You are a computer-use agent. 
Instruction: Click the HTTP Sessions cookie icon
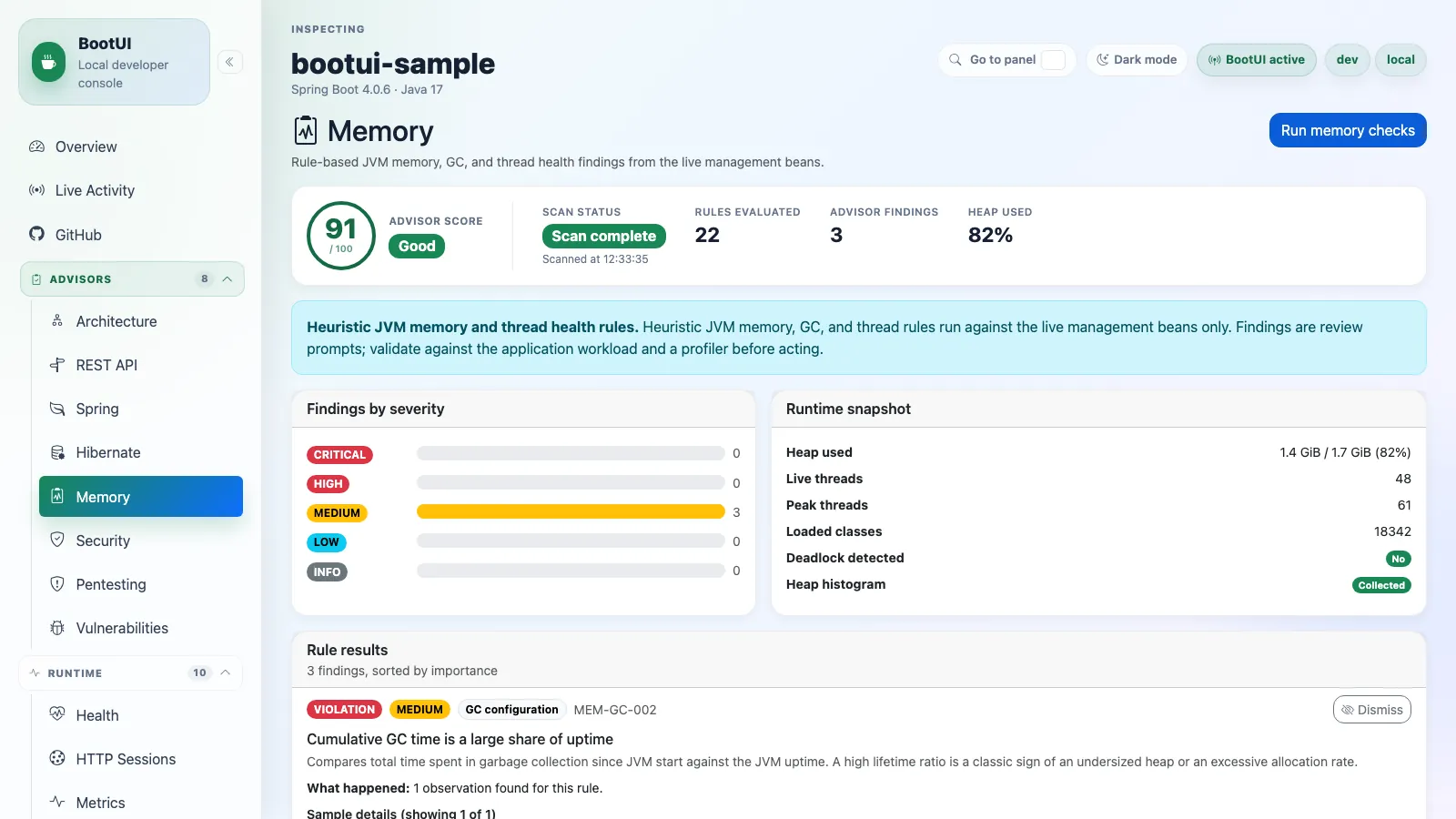click(x=57, y=758)
